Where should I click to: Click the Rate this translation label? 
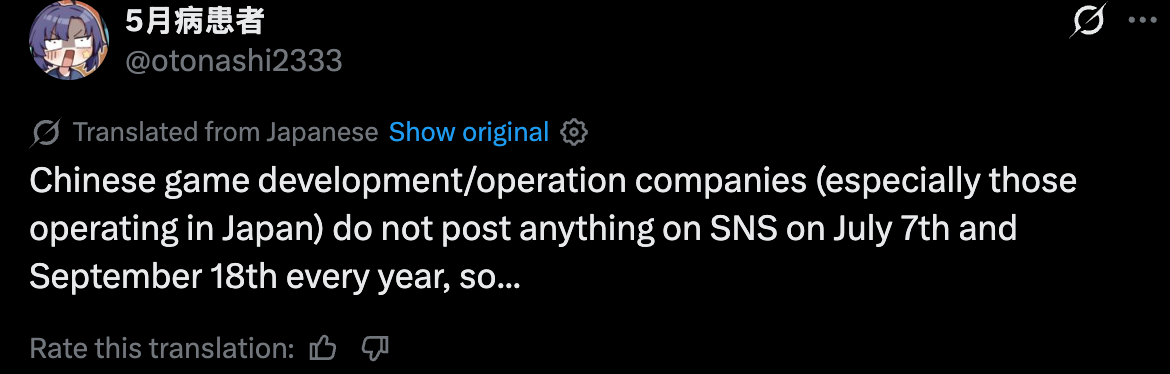click(x=163, y=348)
